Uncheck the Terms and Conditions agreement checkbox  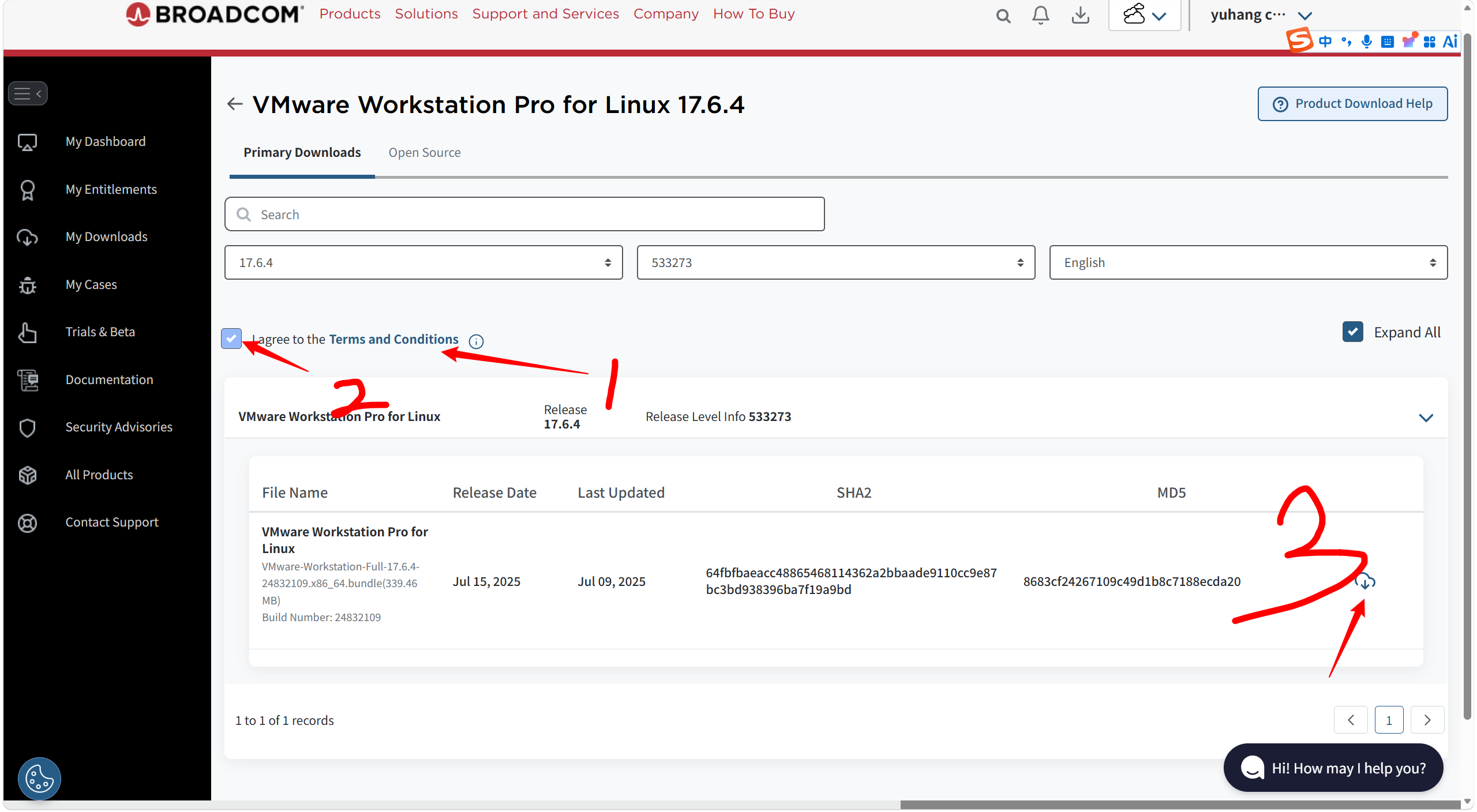pos(231,339)
